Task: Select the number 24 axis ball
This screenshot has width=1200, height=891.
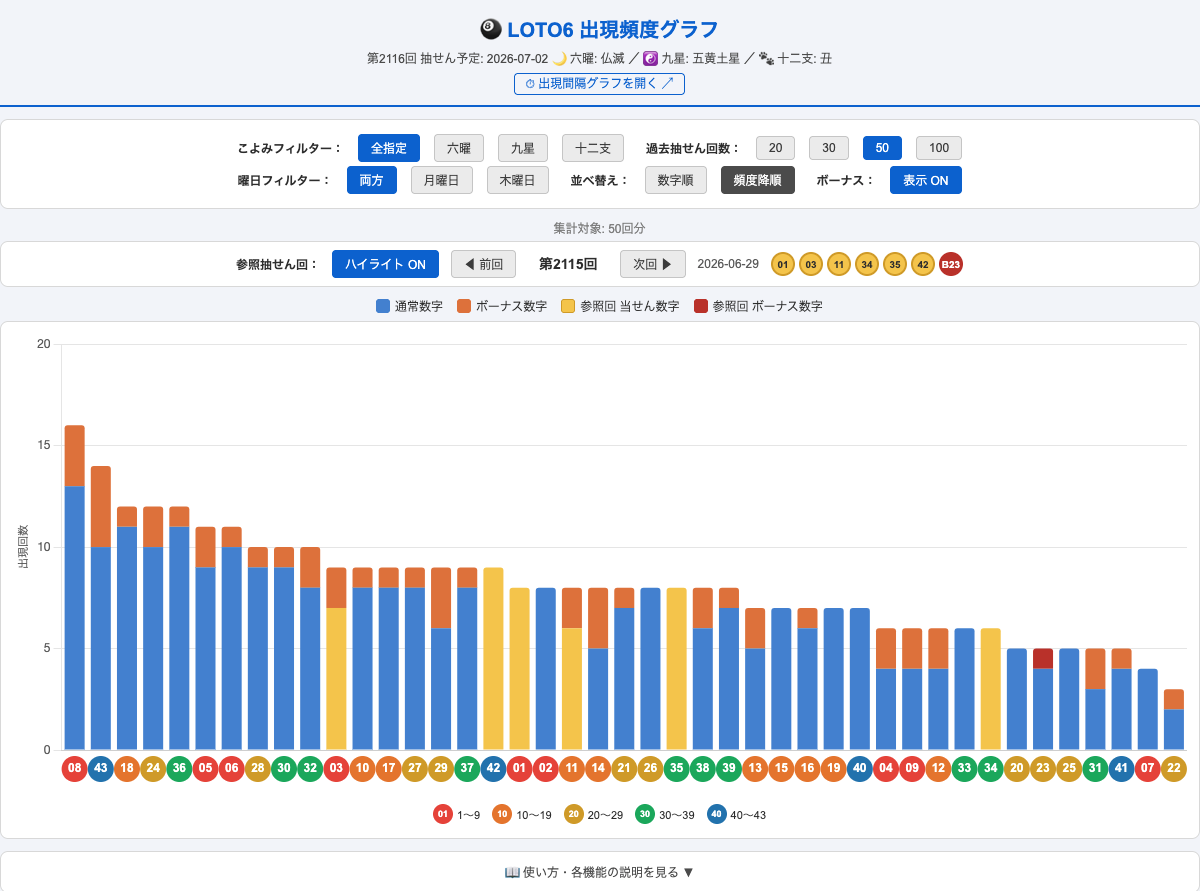Action: coord(153,769)
